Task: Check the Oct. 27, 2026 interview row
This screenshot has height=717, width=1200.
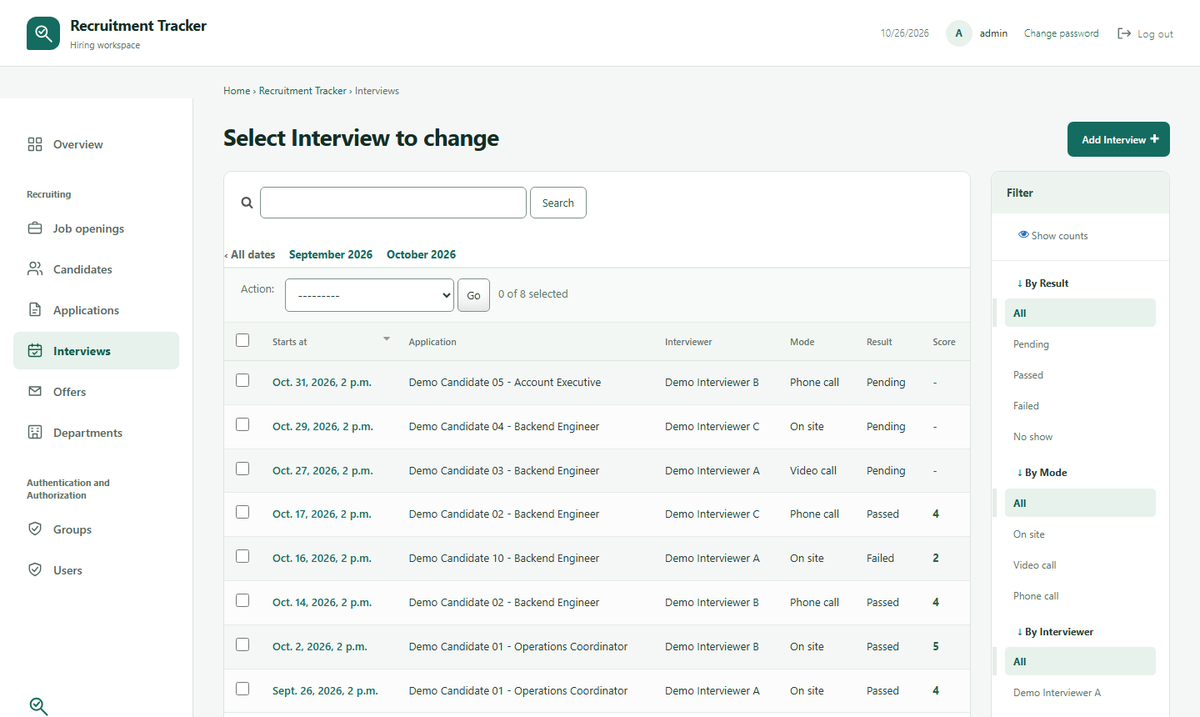Action: tap(242, 468)
